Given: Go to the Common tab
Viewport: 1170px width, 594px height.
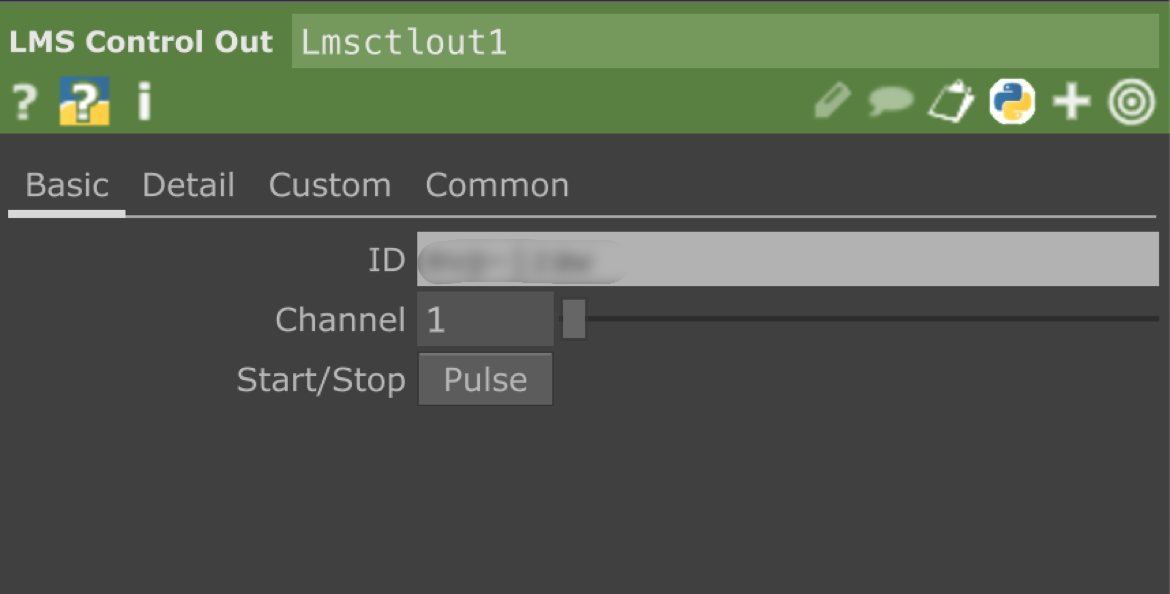Looking at the screenshot, I should click(497, 186).
